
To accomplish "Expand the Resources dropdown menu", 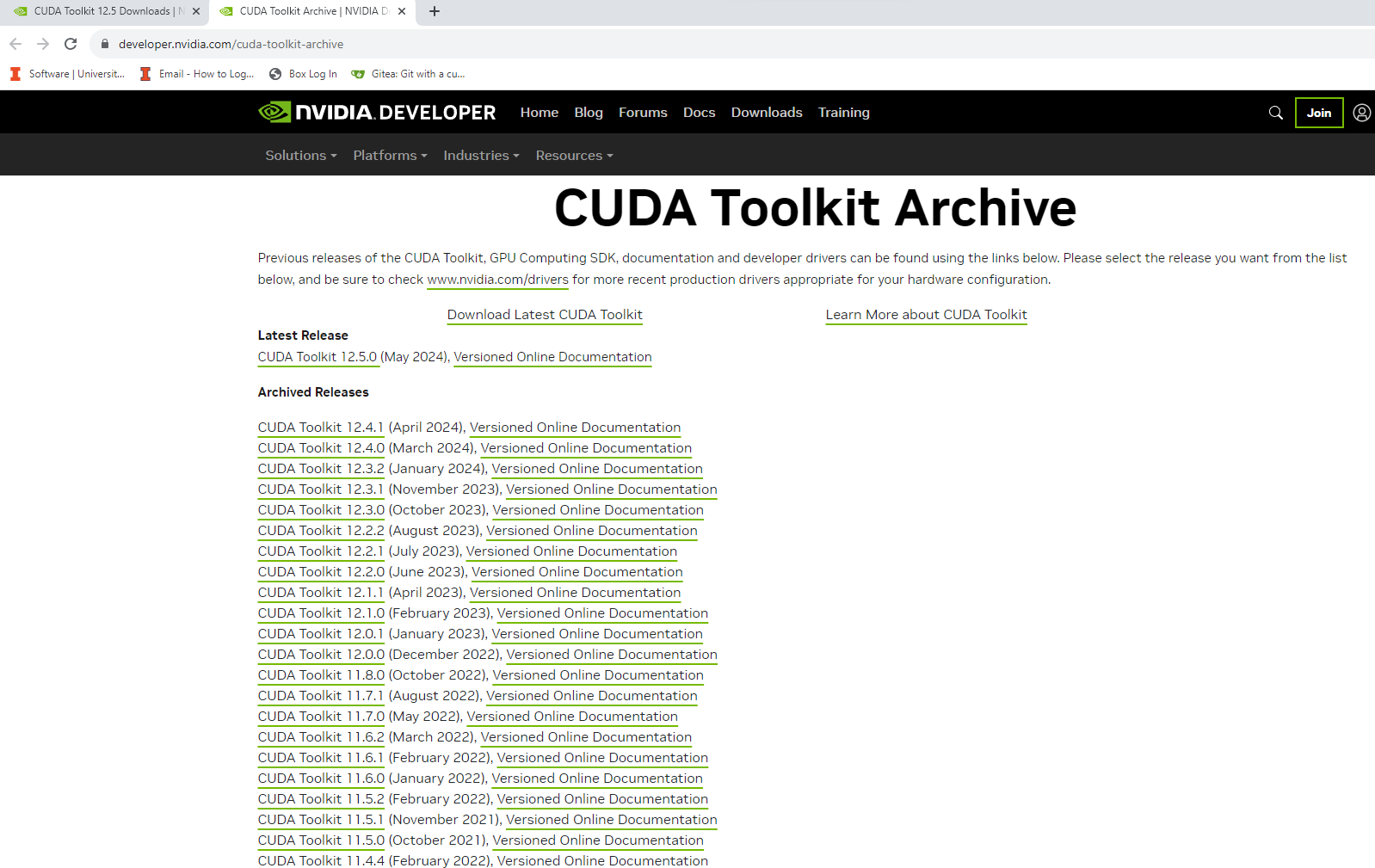I will 574,156.
